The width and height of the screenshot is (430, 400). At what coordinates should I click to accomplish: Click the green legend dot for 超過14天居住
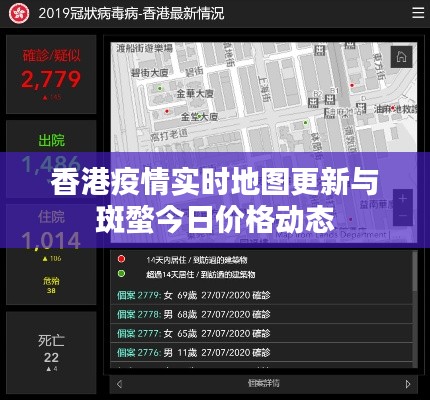121,274
